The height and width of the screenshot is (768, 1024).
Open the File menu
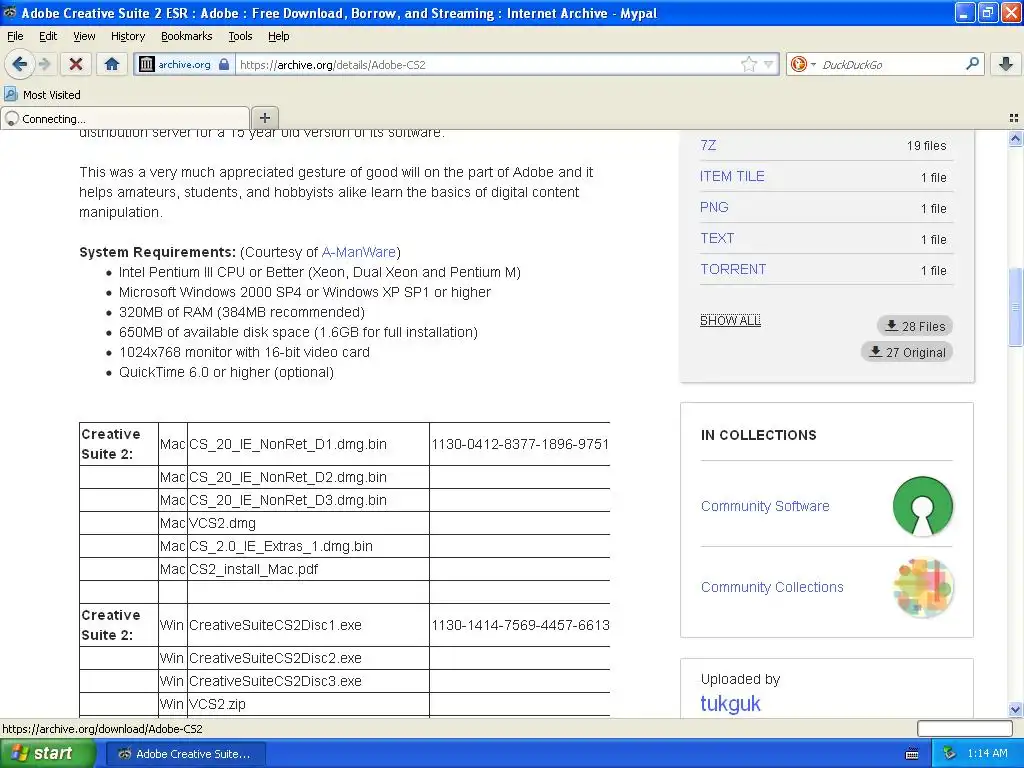tap(15, 37)
